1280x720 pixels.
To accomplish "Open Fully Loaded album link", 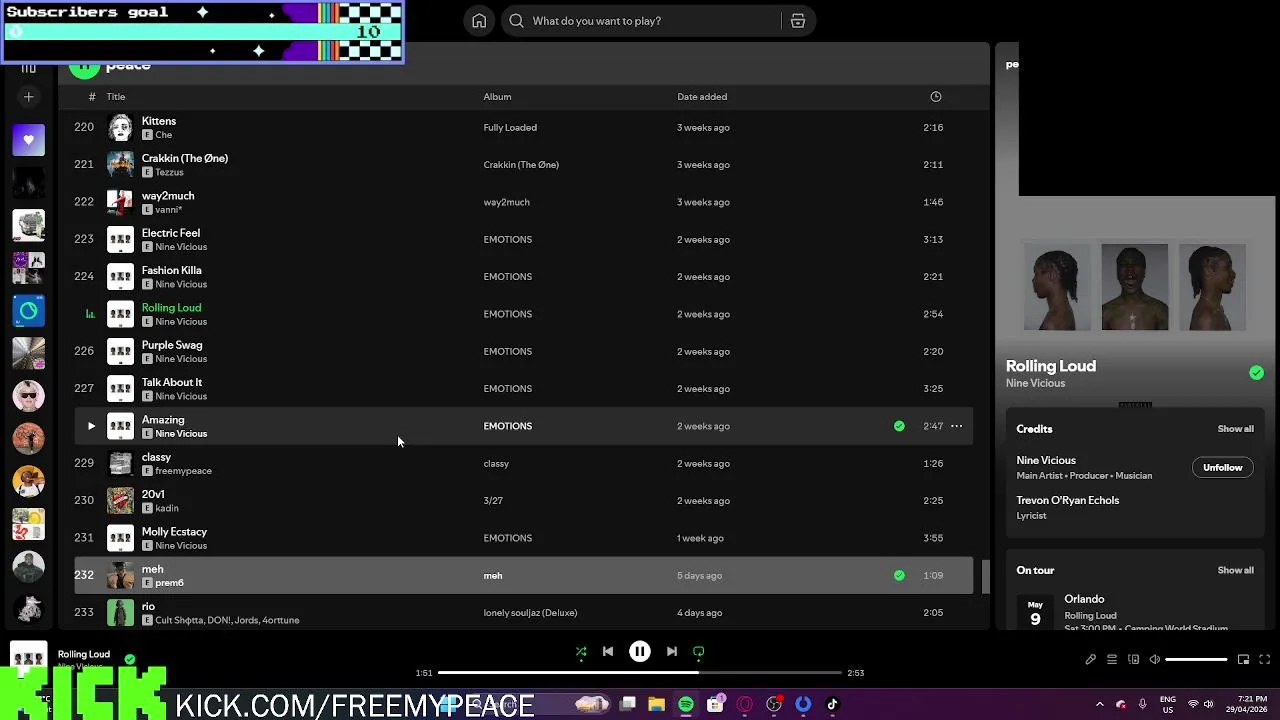I will pos(510,128).
